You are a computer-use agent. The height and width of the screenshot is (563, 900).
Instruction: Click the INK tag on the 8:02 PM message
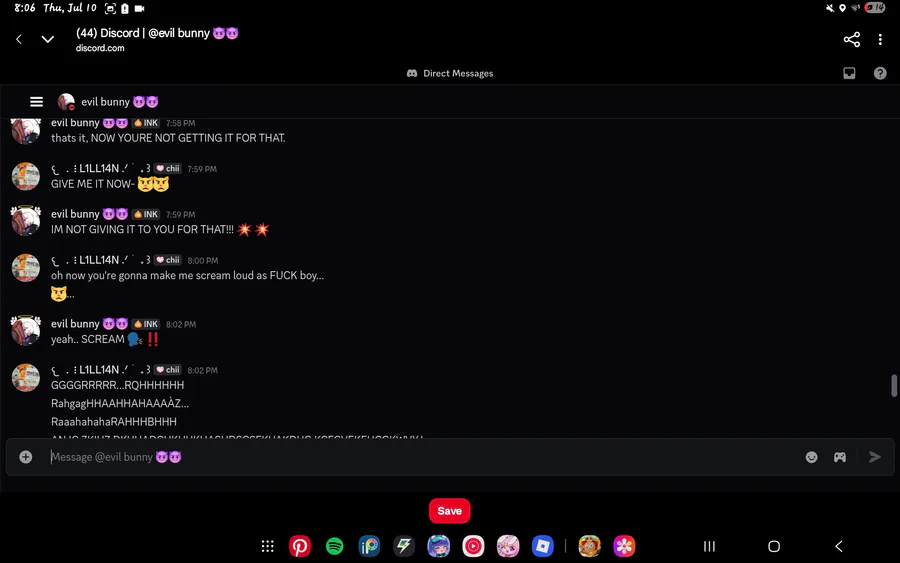(146, 324)
